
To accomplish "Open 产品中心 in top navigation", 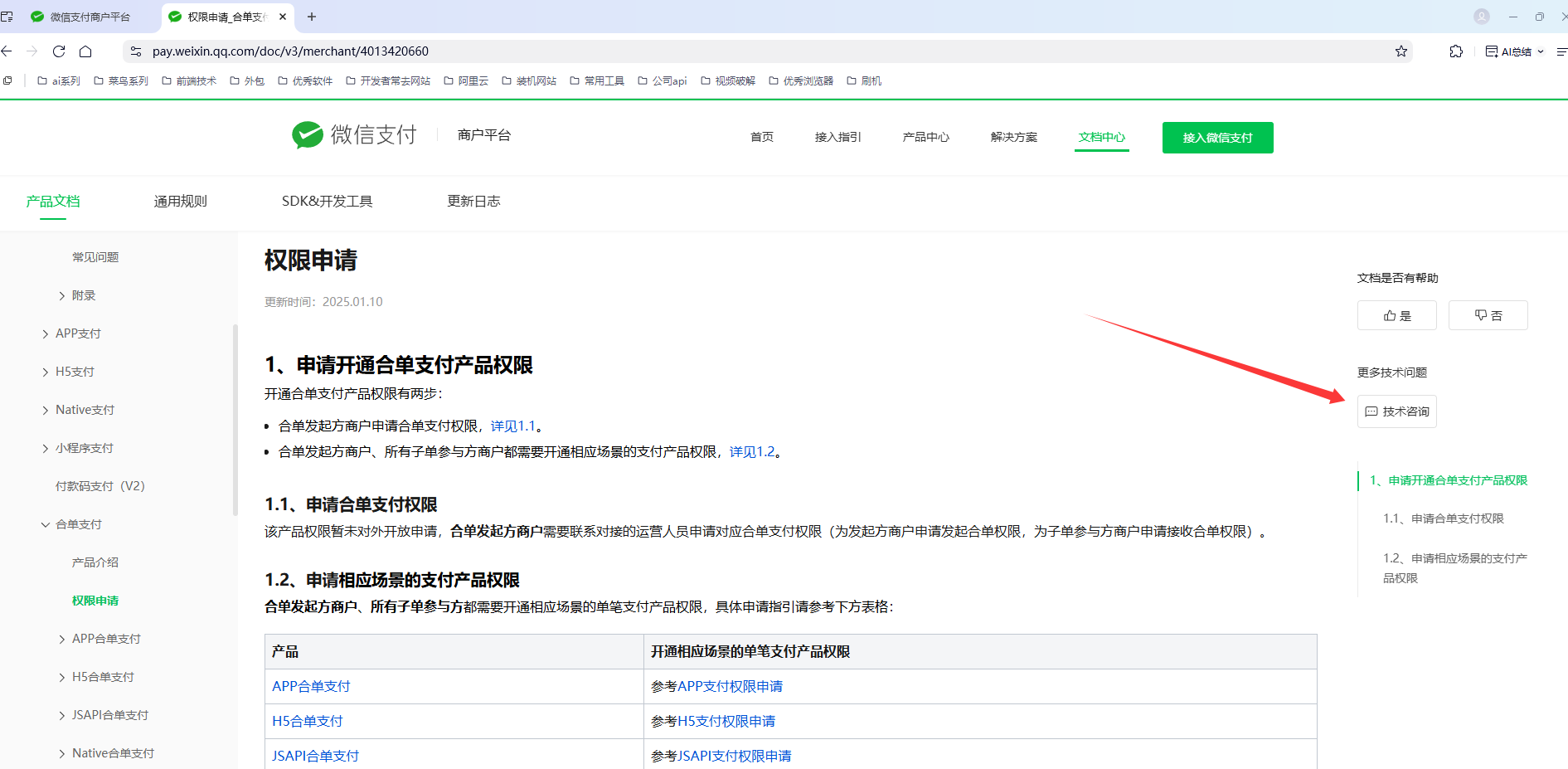I will pos(926,137).
